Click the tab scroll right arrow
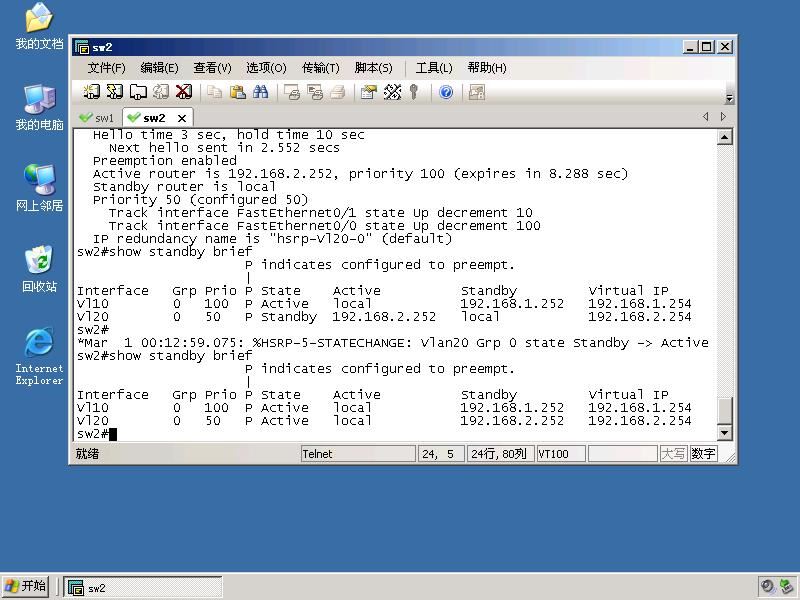 click(x=723, y=116)
